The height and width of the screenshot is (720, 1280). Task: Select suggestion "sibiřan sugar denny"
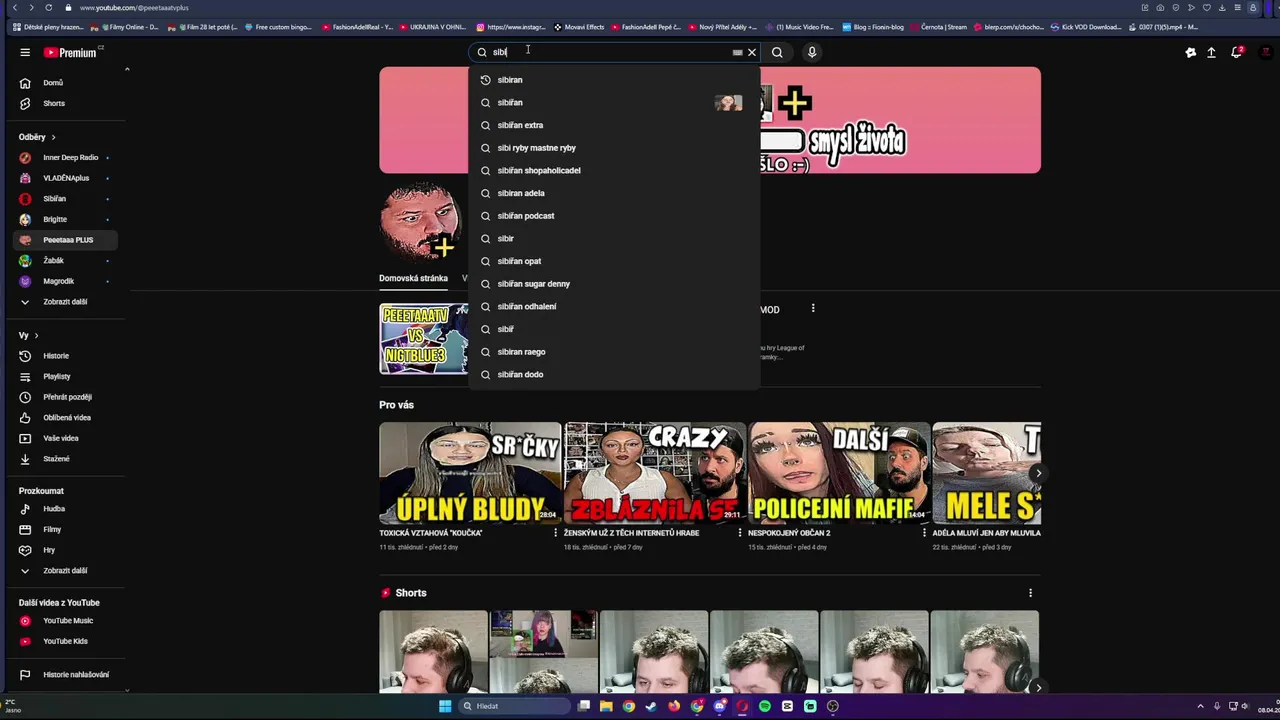[614, 284]
